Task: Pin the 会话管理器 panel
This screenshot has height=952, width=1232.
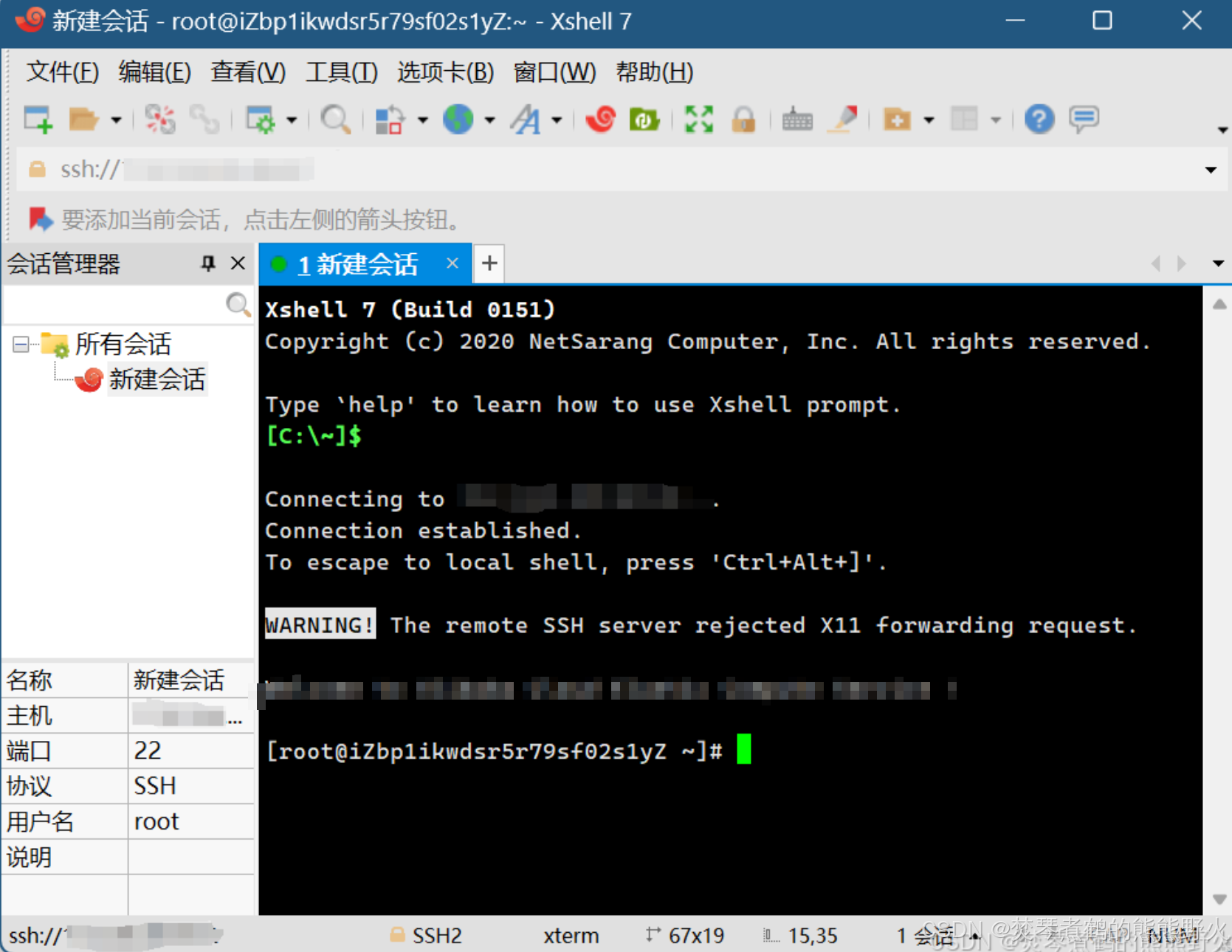Action: coord(208,263)
